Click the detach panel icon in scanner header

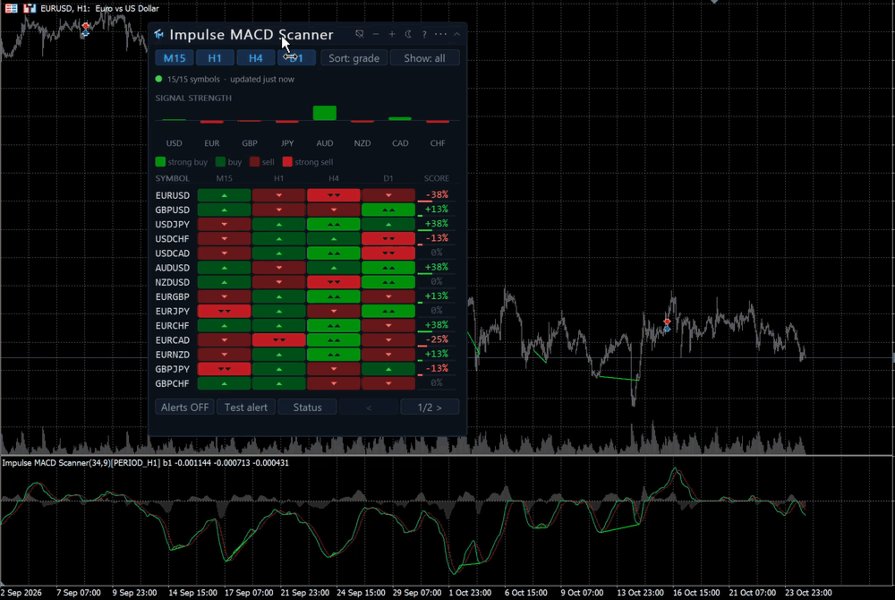coord(360,34)
